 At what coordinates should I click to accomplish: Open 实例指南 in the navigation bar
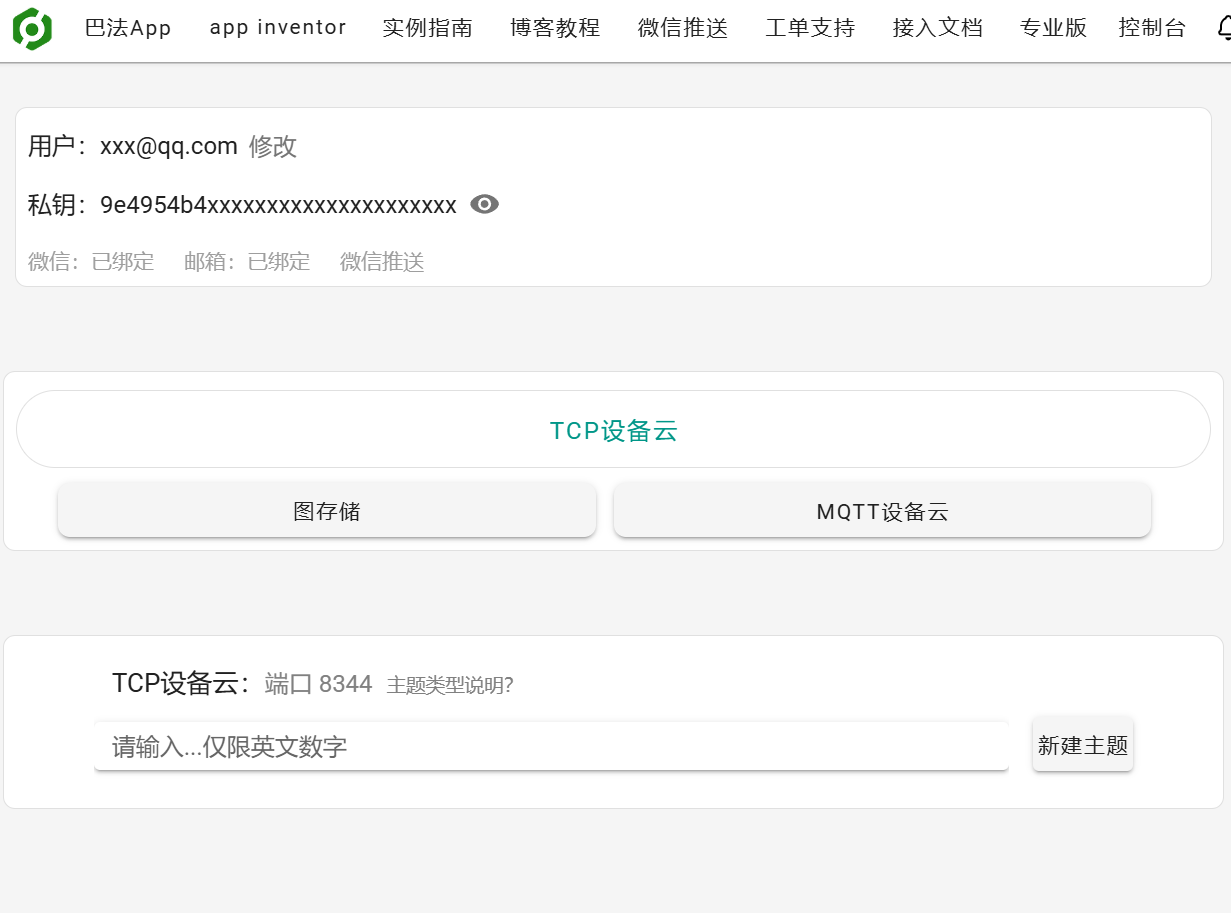coord(427,28)
